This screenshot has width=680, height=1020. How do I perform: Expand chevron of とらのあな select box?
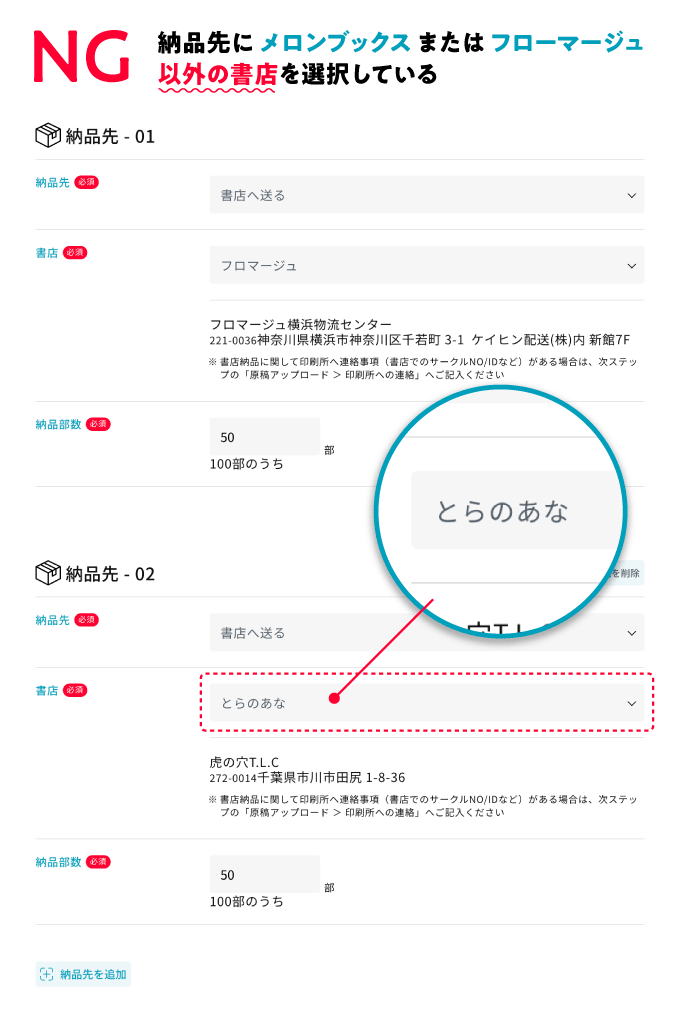631,704
